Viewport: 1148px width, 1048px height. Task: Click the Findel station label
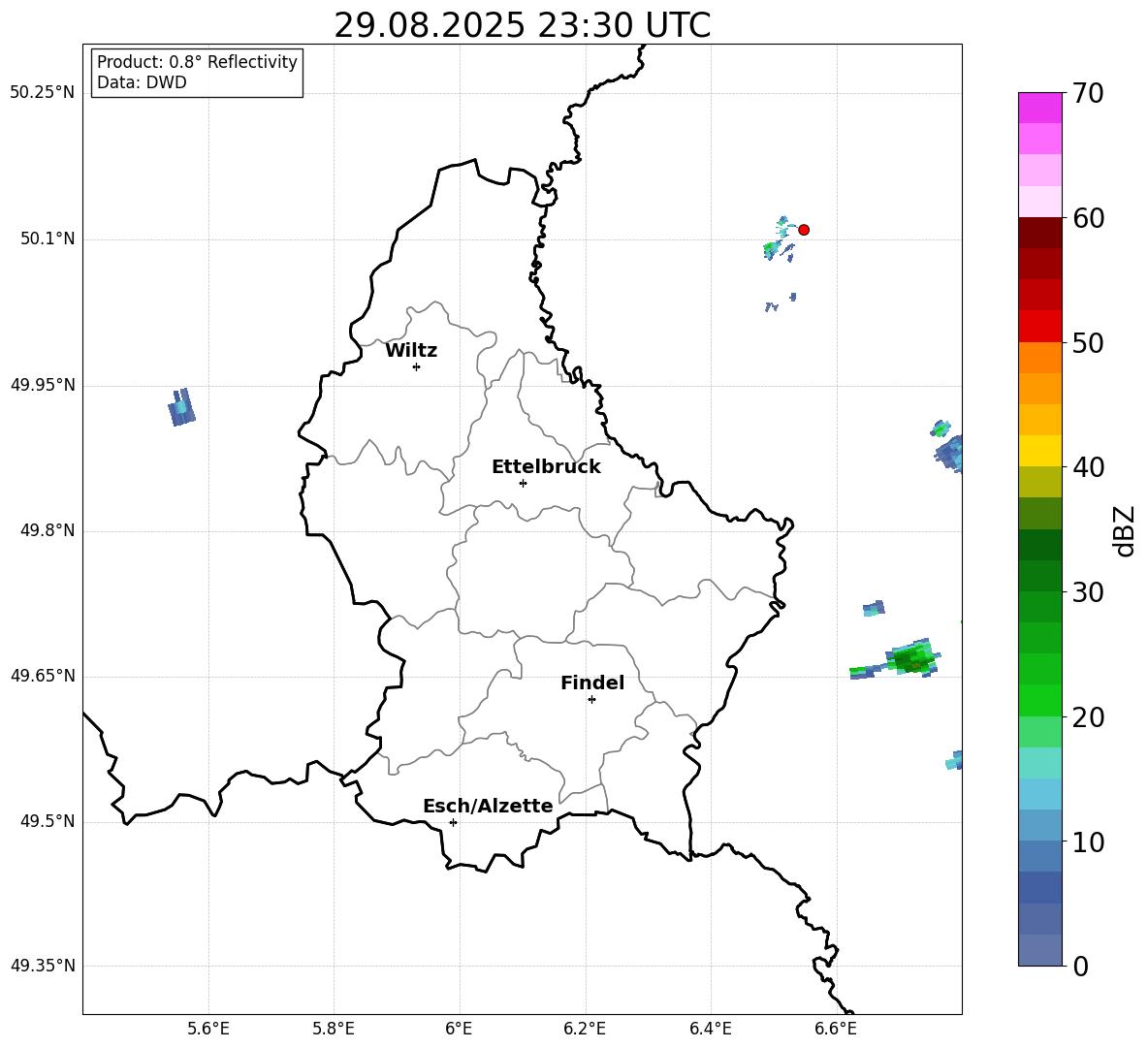592,683
